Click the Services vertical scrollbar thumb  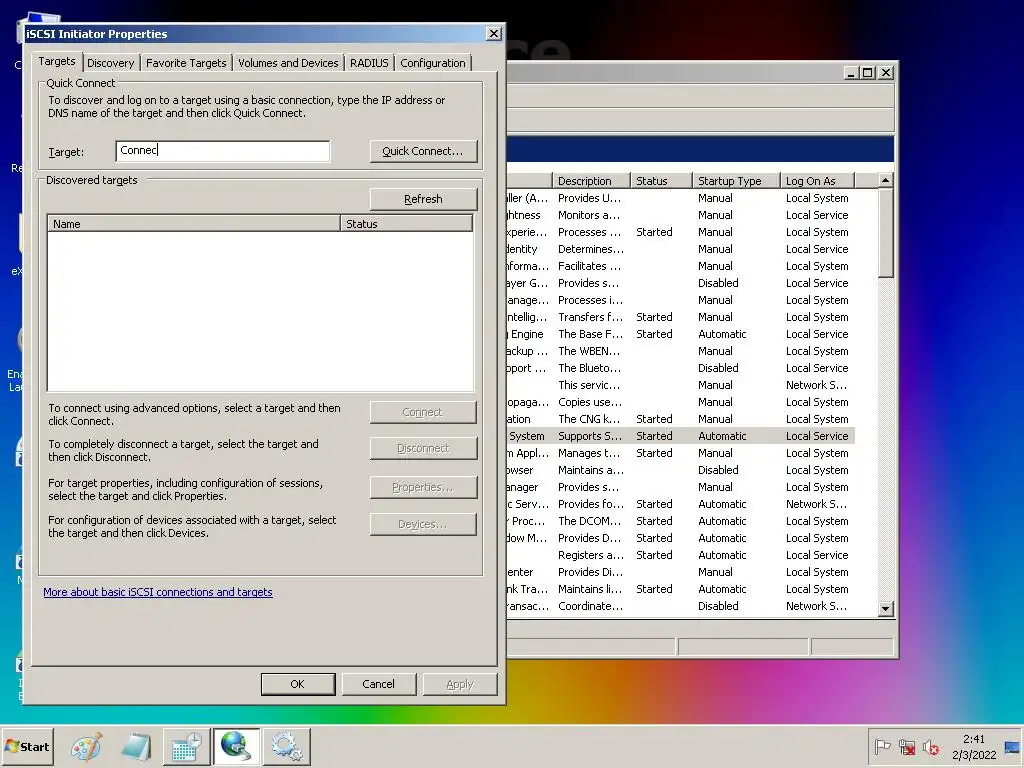coord(886,232)
